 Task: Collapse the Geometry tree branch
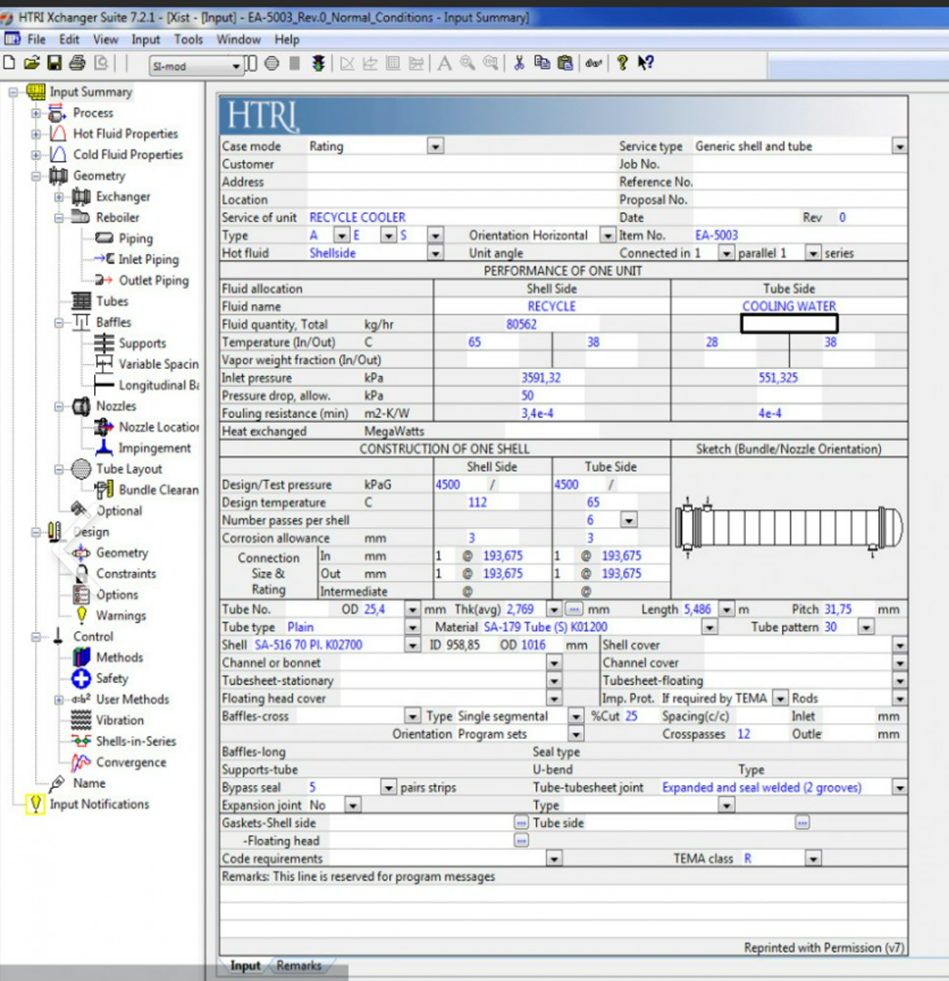(37, 176)
